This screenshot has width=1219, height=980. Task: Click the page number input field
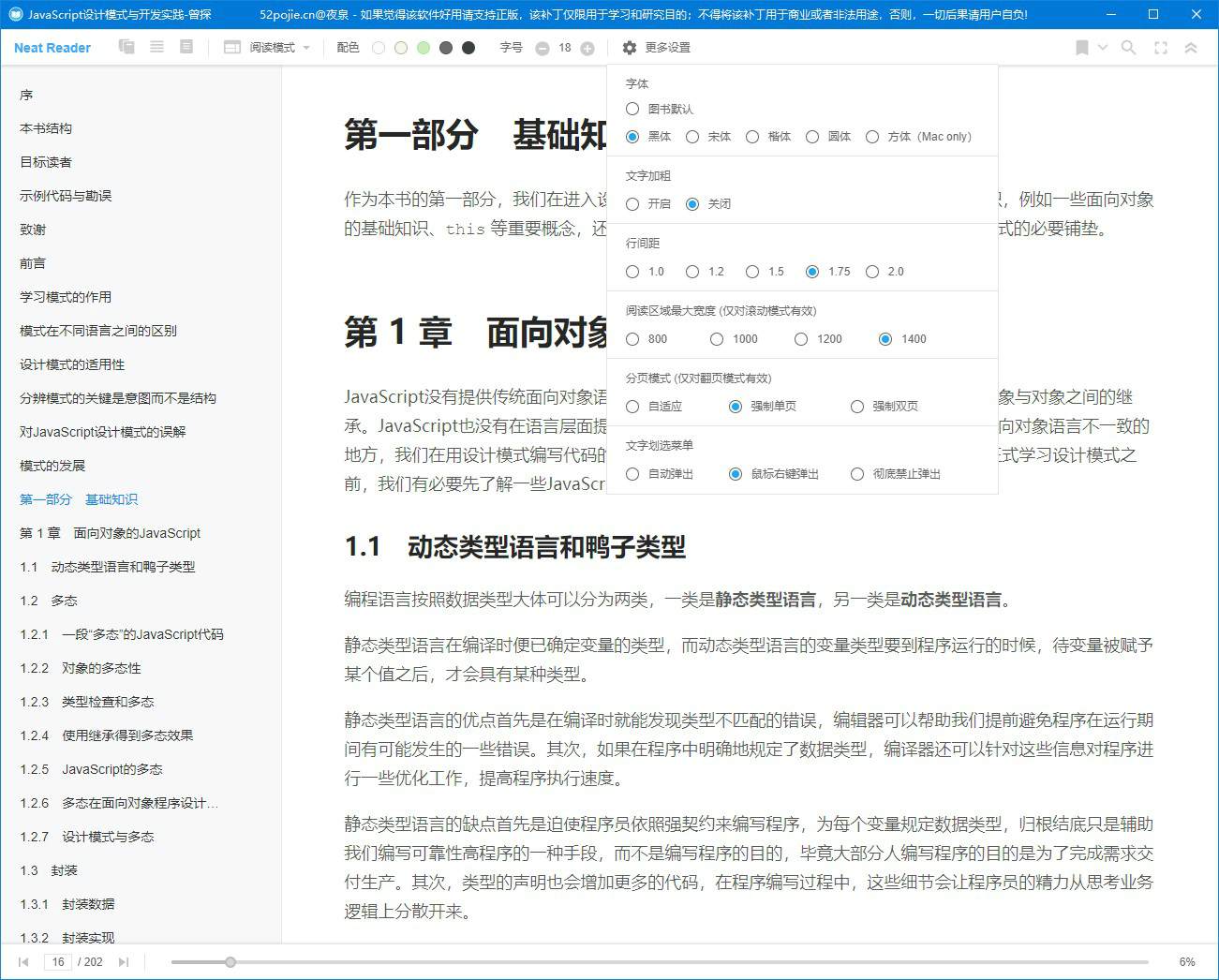tap(58, 962)
